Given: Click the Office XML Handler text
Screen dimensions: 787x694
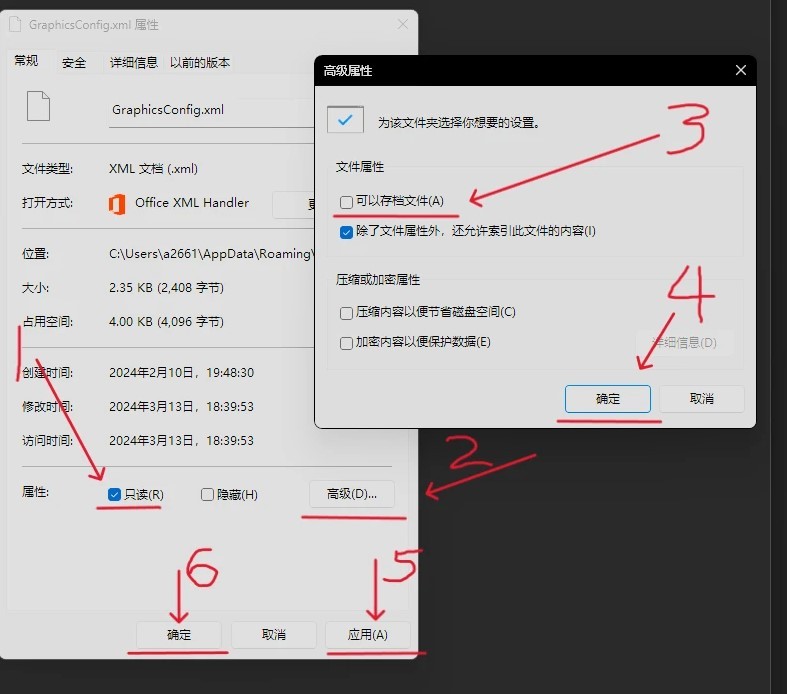Looking at the screenshot, I should tap(192, 203).
